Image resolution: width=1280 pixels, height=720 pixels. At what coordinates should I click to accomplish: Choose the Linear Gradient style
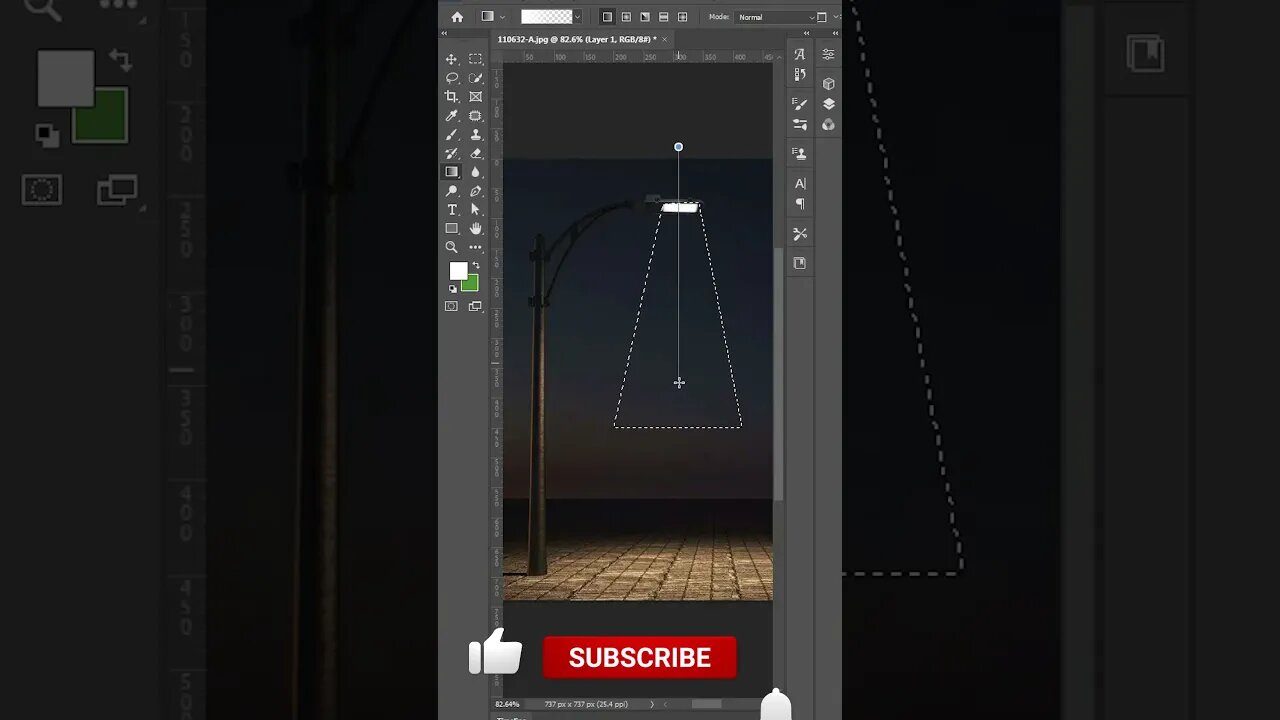tap(607, 17)
